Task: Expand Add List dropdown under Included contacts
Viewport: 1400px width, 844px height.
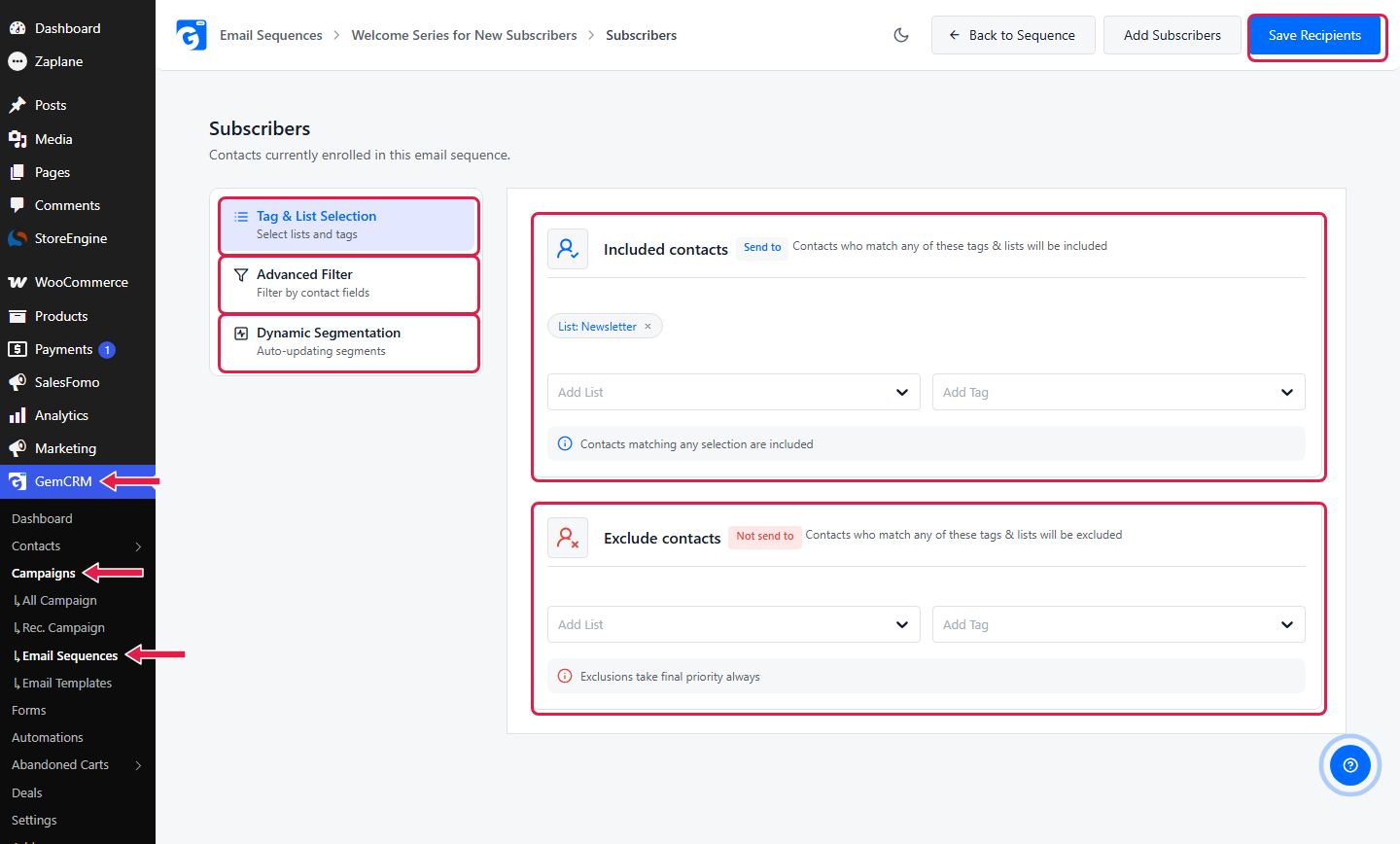Action: point(734,392)
